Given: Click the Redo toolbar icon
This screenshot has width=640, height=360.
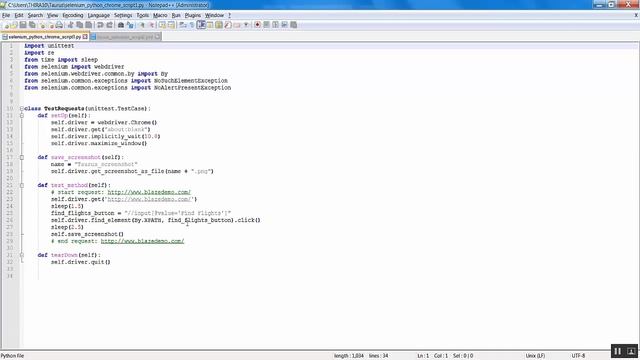Looking at the screenshot, I should pos(109,25).
